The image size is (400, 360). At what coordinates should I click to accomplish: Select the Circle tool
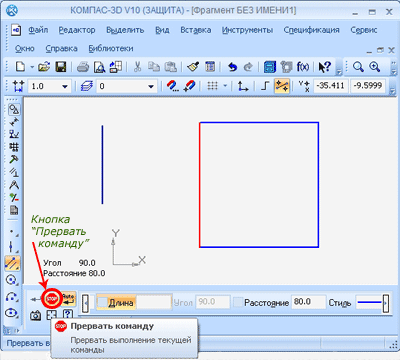pos(12,280)
